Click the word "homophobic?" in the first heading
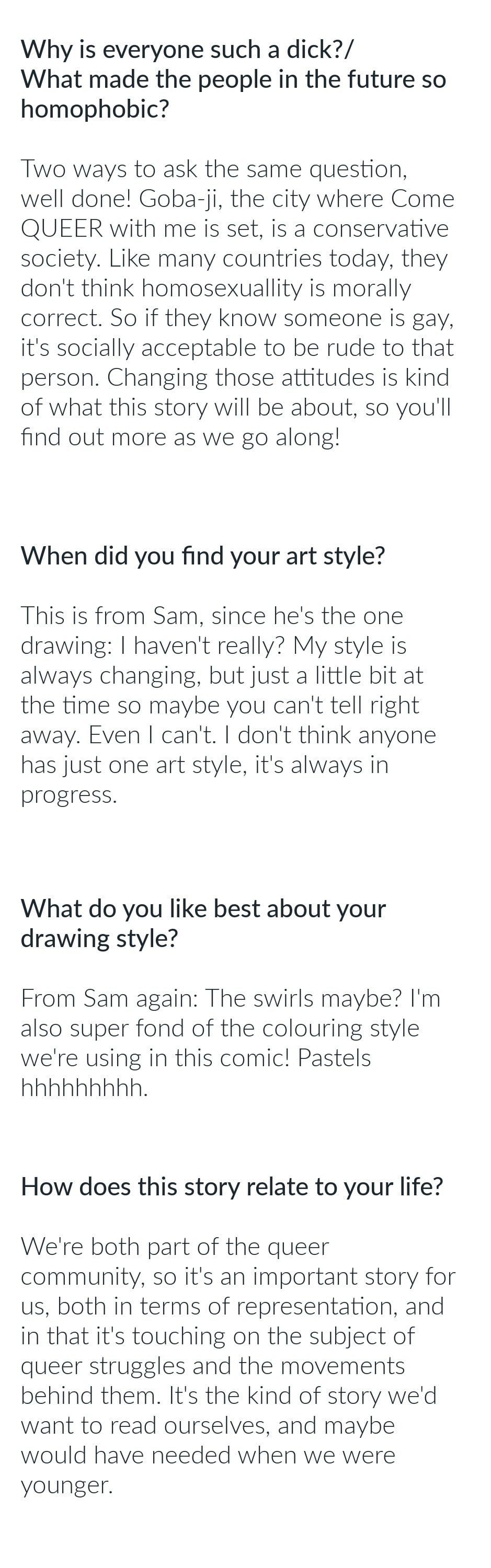This screenshot has width=491, height=1568. pyautogui.click(x=95, y=110)
